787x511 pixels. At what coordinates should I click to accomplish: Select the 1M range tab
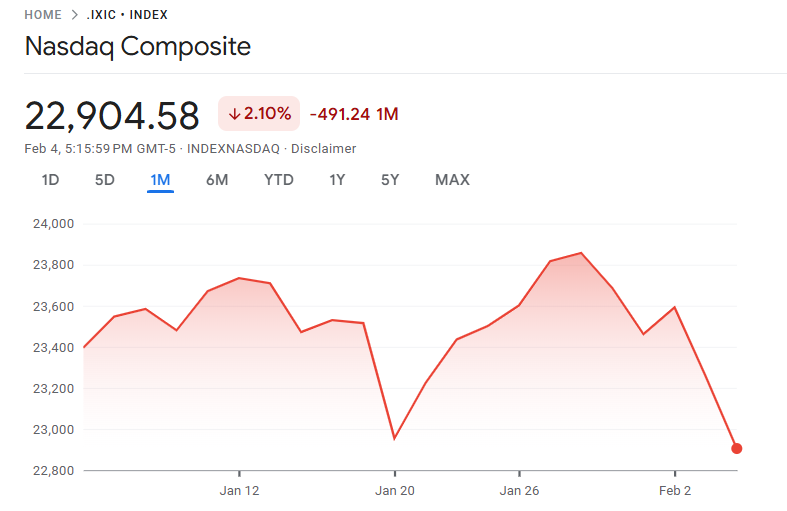click(x=160, y=180)
